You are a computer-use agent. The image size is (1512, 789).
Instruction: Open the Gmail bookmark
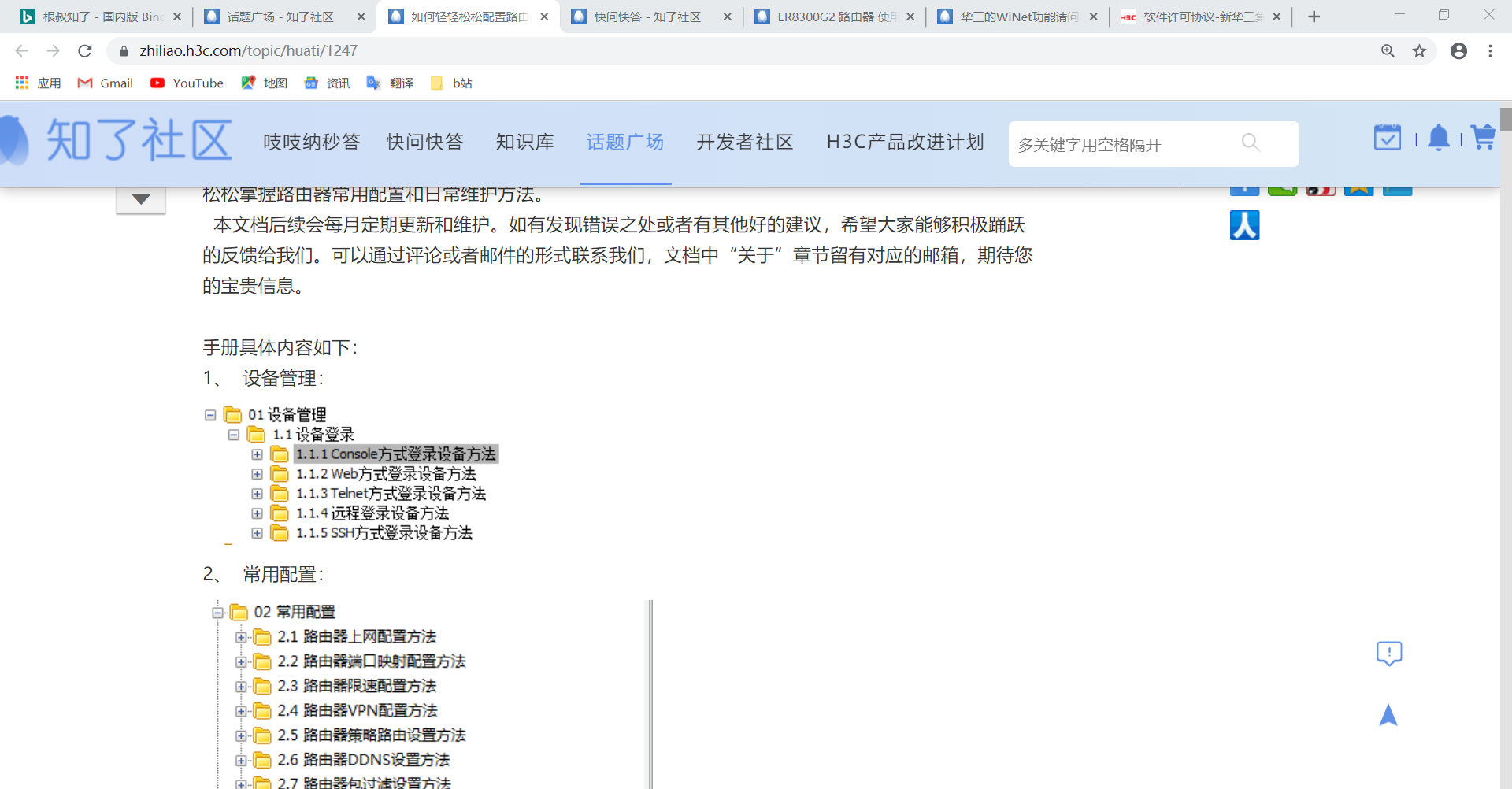coord(105,83)
